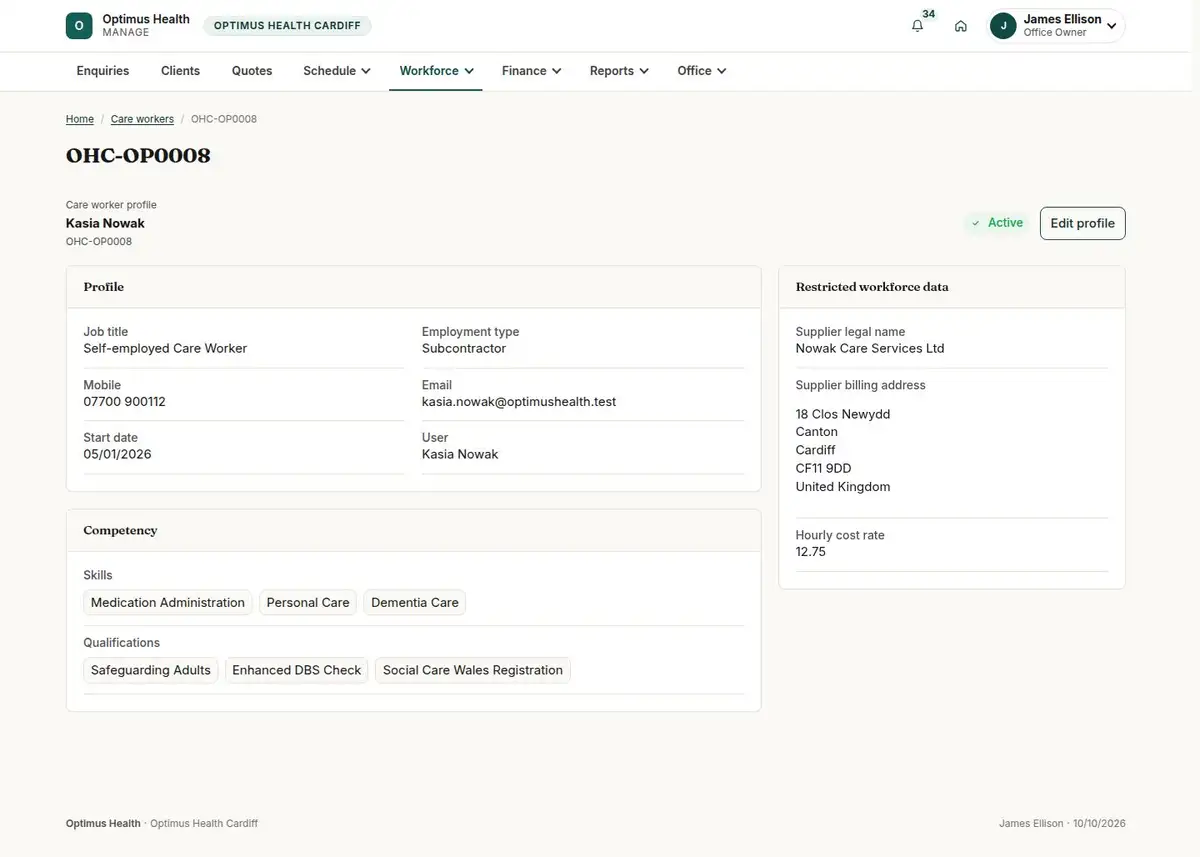Select the hourly cost rate 12.75
The width and height of the screenshot is (1200, 857).
pos(811,552)
